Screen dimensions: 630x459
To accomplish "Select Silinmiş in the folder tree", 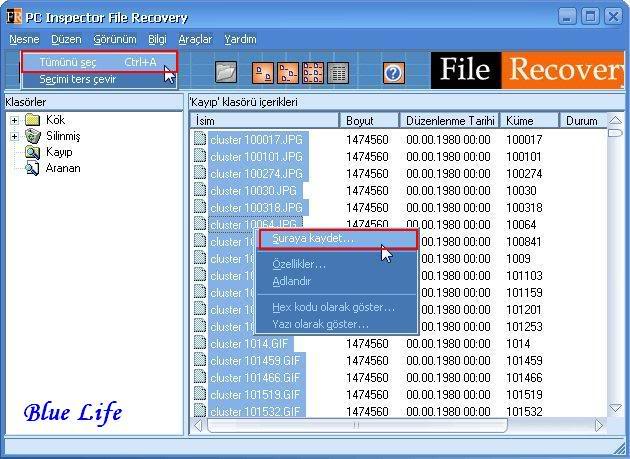I will click(63, 136).
